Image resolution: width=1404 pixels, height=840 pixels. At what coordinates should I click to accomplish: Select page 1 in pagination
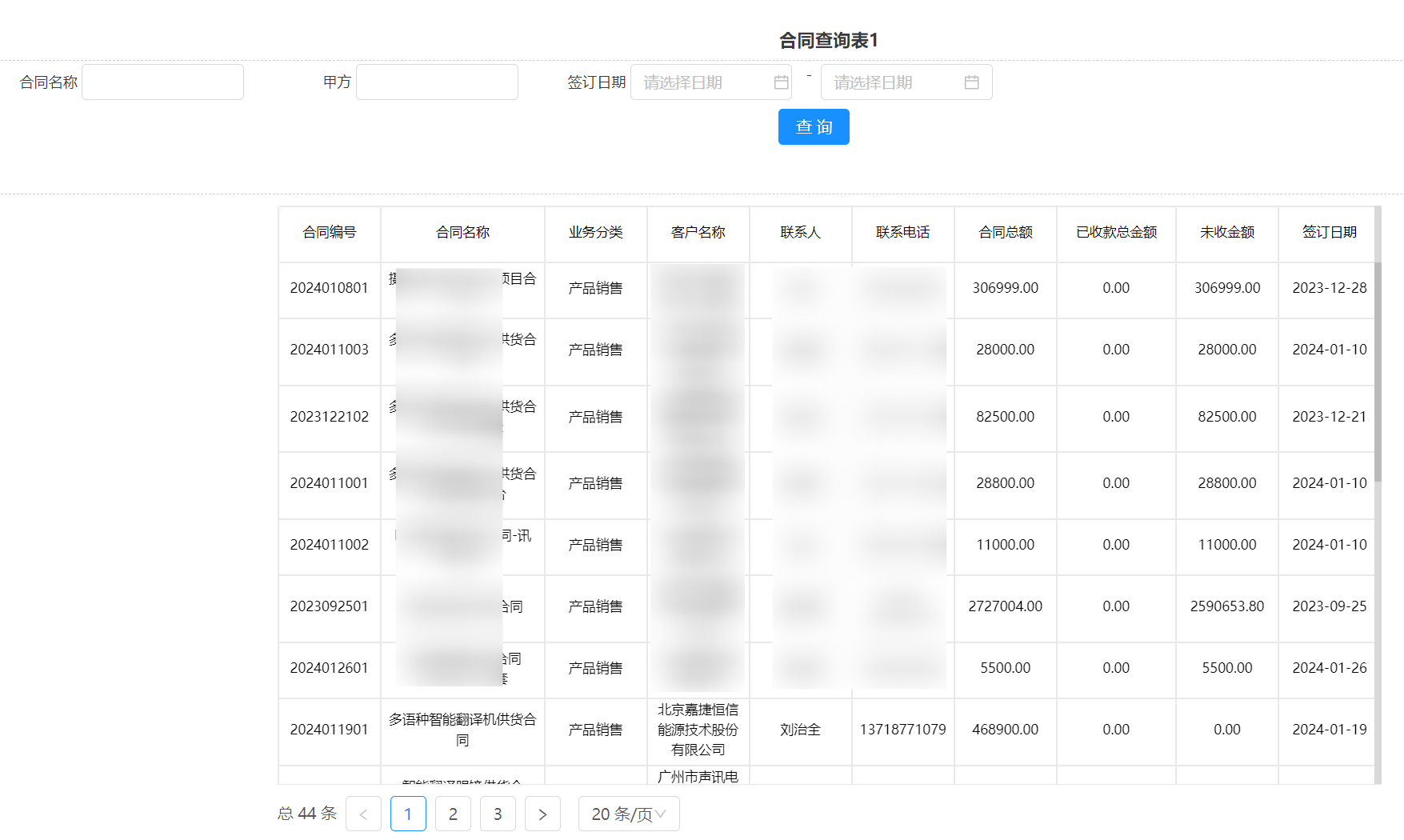[x=408, y=814]
